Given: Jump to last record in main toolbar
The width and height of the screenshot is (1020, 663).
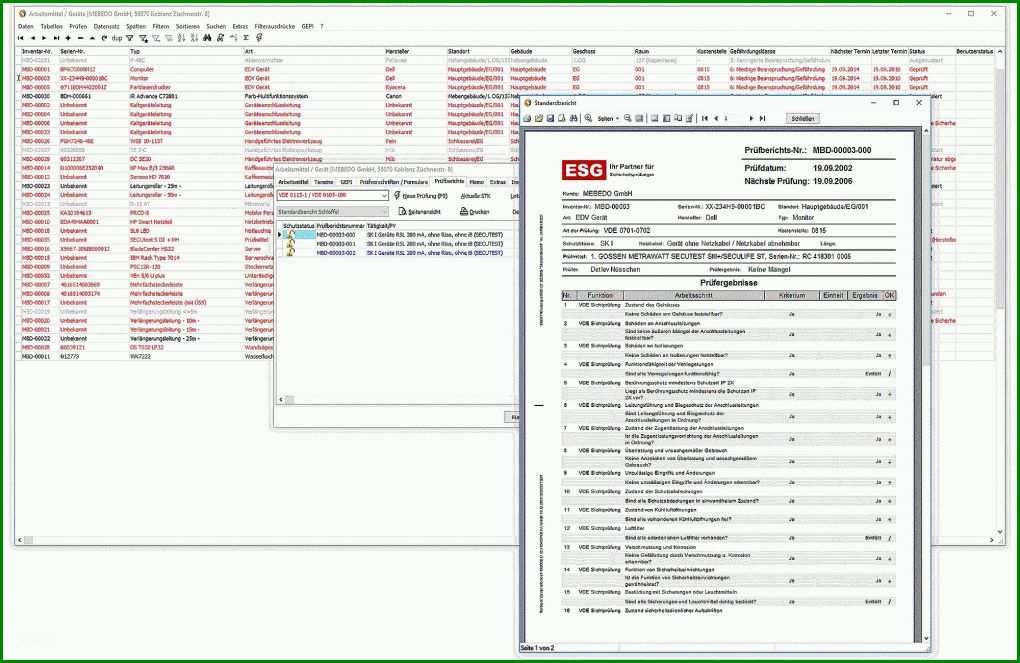Looking at the screenshot, I should pos(56,38).
